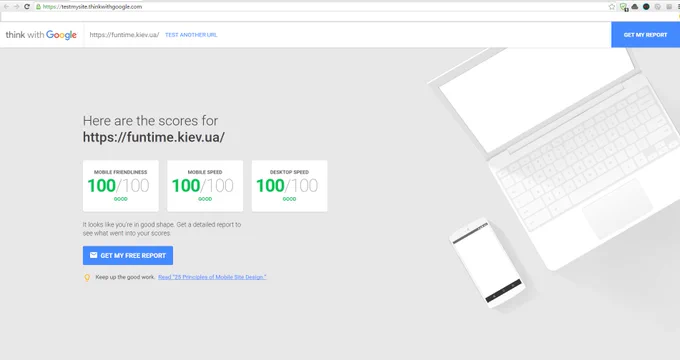Open the green shield extension icon

pos(624,7)
